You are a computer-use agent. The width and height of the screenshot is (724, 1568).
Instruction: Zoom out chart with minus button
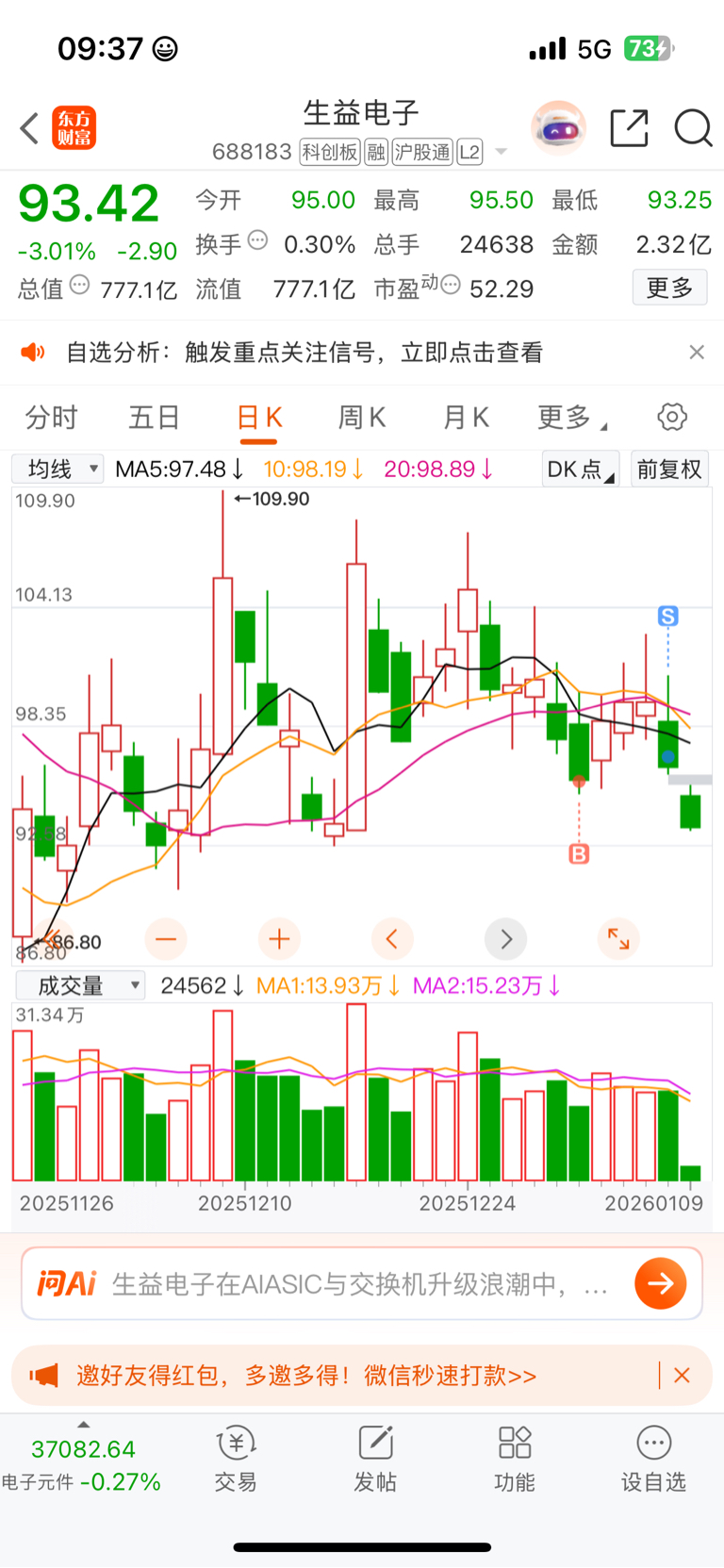tap(166, 939)
